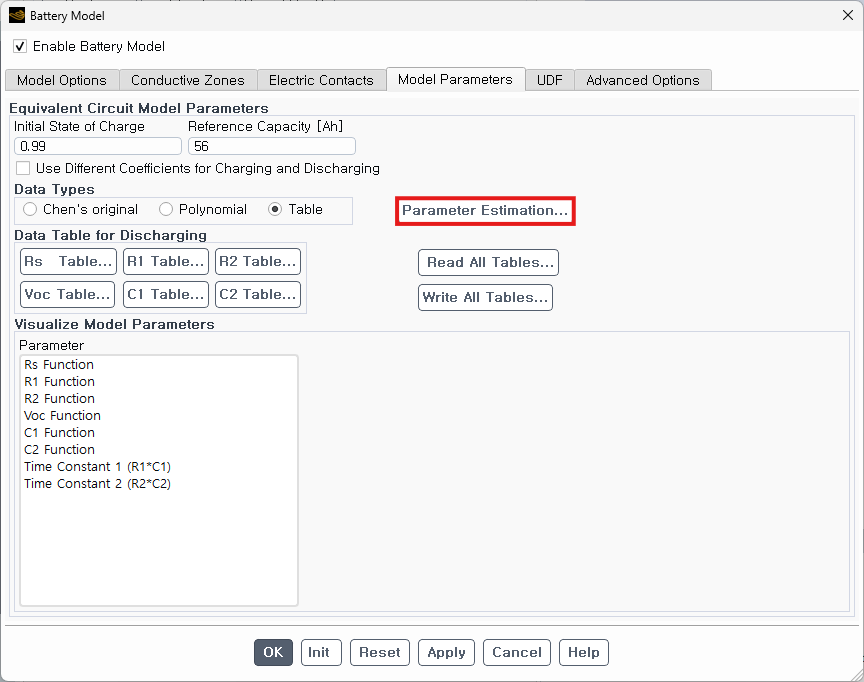864x682 pixels.
Task: Click the Initial State of Charge field
Action: [x=97, y=146]
